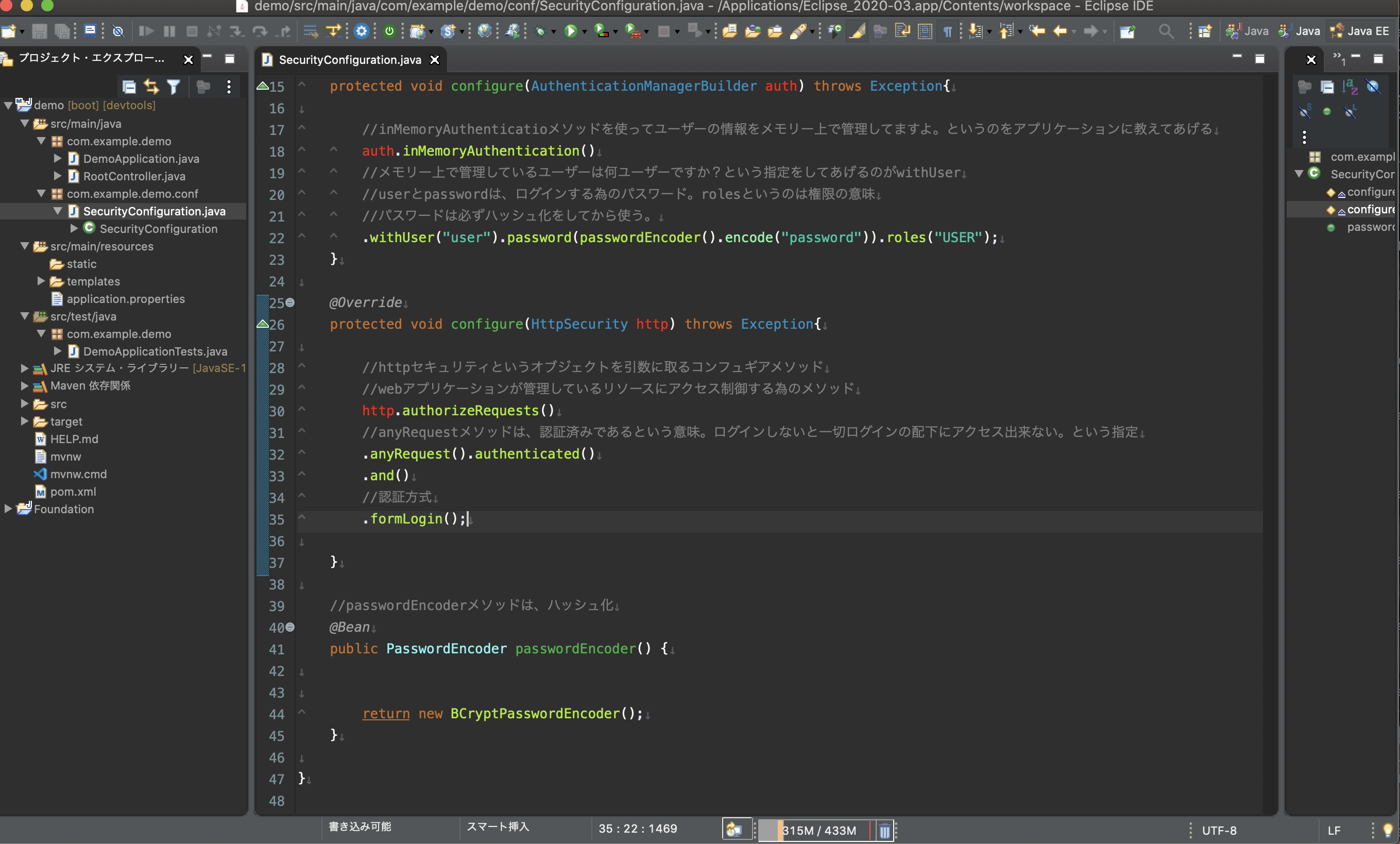Click the green Run button in toolbar
The width and height of the screenshot is (1400, 844).
coord(570,31)
